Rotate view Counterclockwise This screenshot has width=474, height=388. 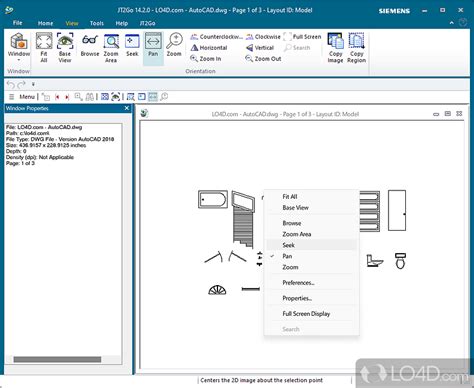tap(216, 37)
